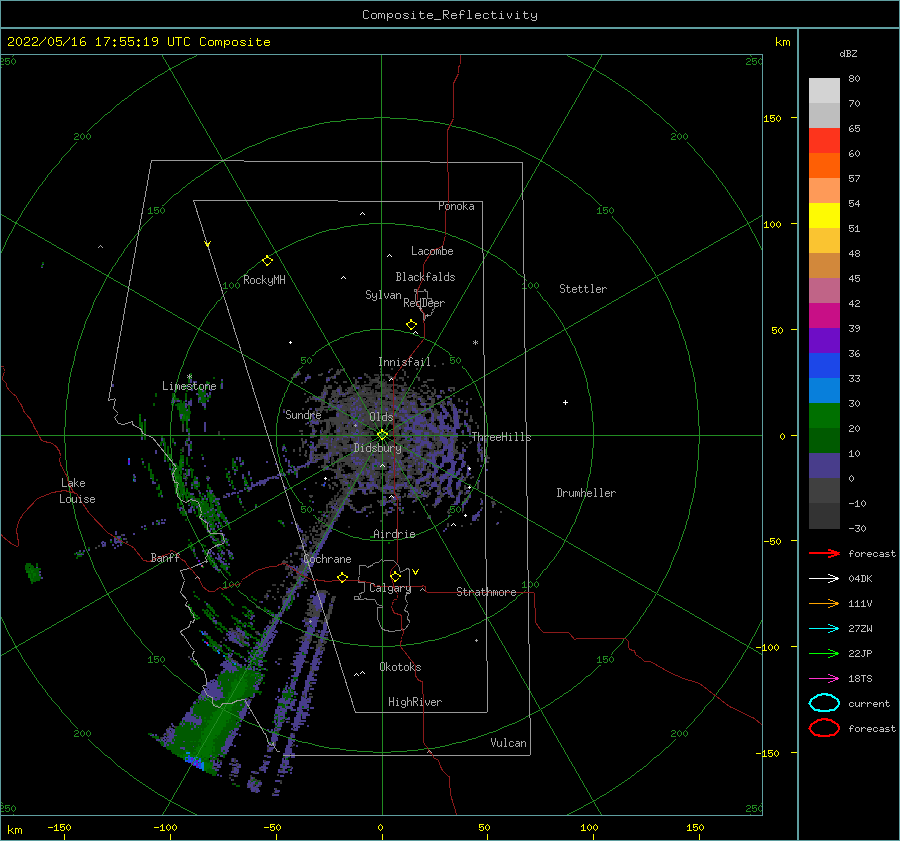Click the 0 value on the right axis
The width and height of the screenshot is (900, 841).
(x=782, y=436)
